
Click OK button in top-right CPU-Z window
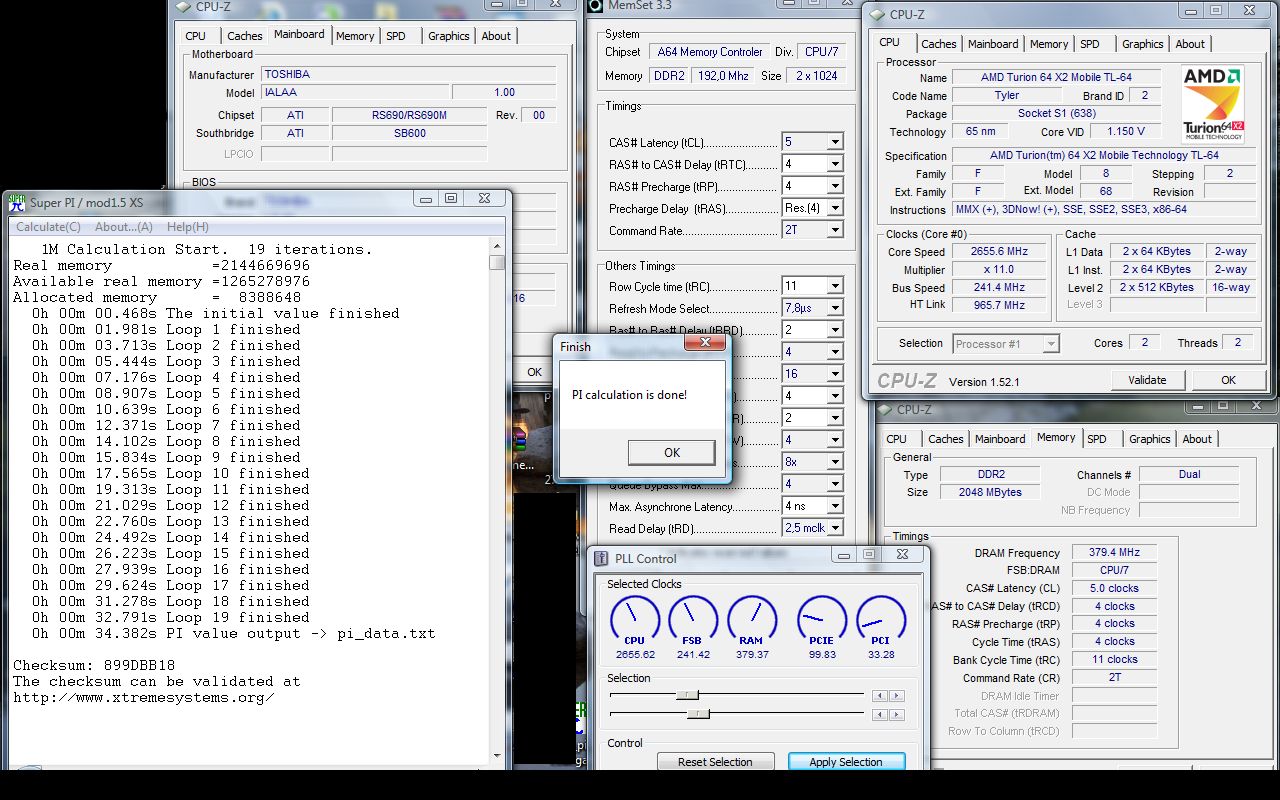tap(1228, 380)
